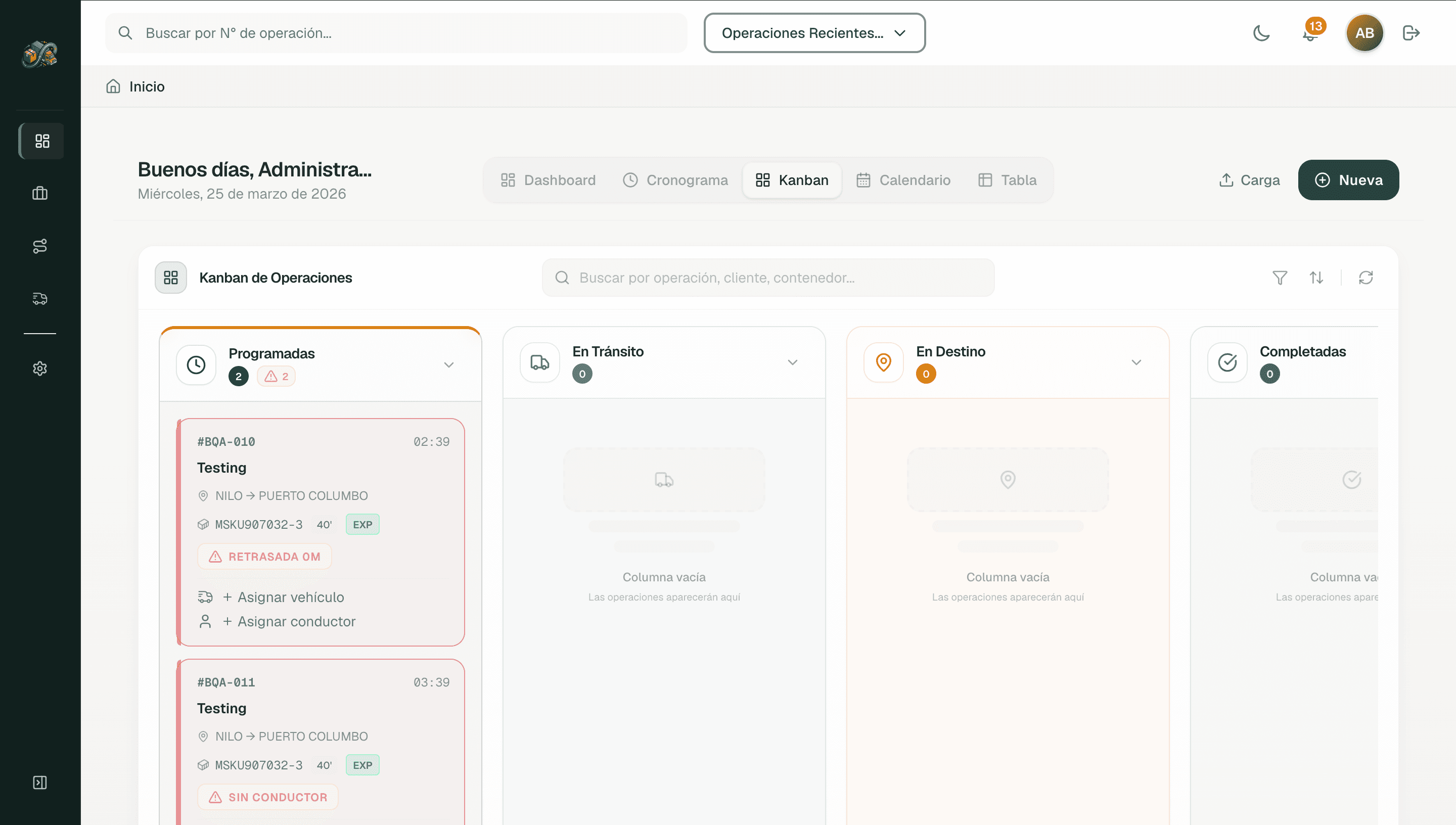Image resolution: width=1456 pixels, height=825 pixels.
Task: Click EXP tag on BQA-011 card
Action: [362, 765]
